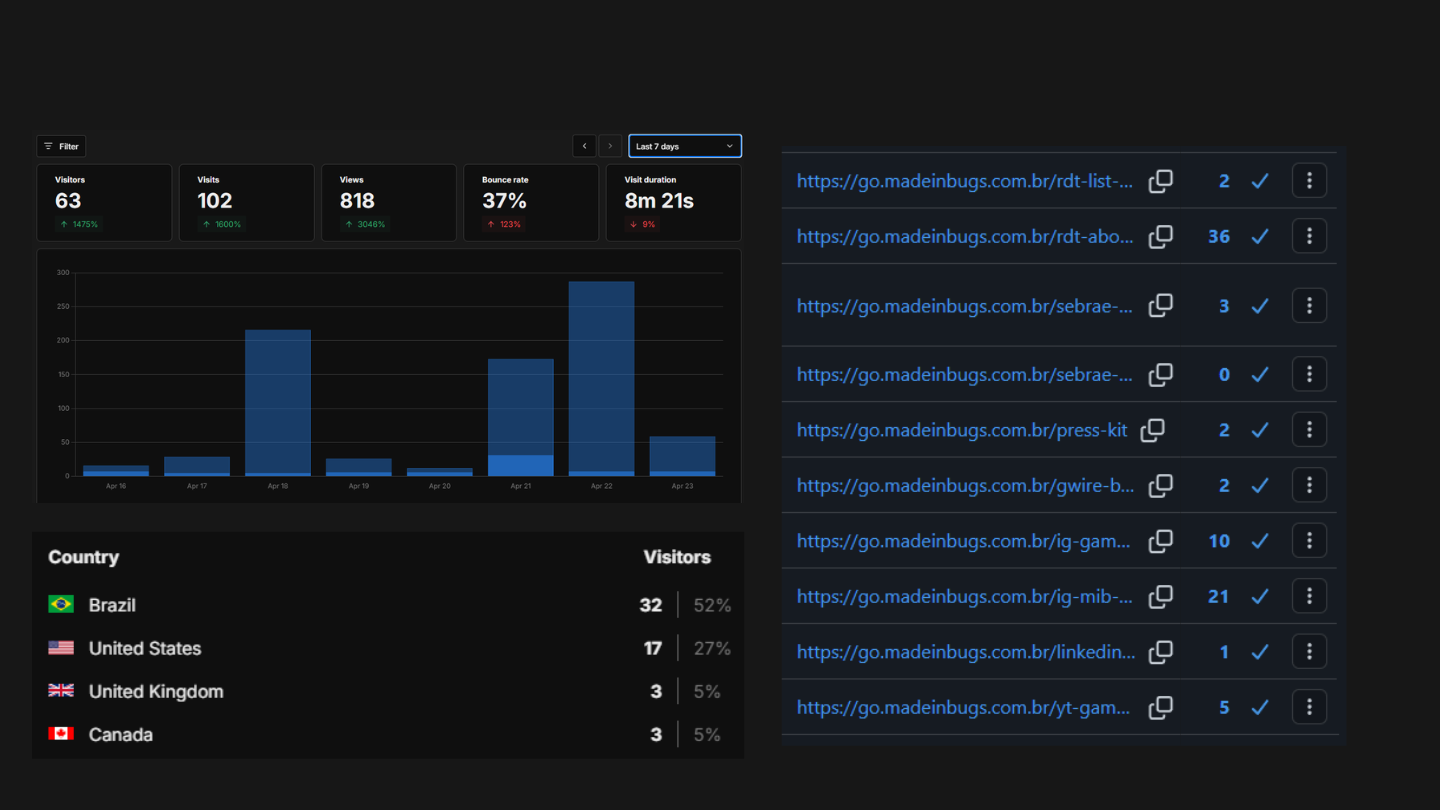The height and width of the screenshot is (810, 1440).
Task: Copy the sebrae link with 3 clicks
Action: click(x=1160, y=306)
